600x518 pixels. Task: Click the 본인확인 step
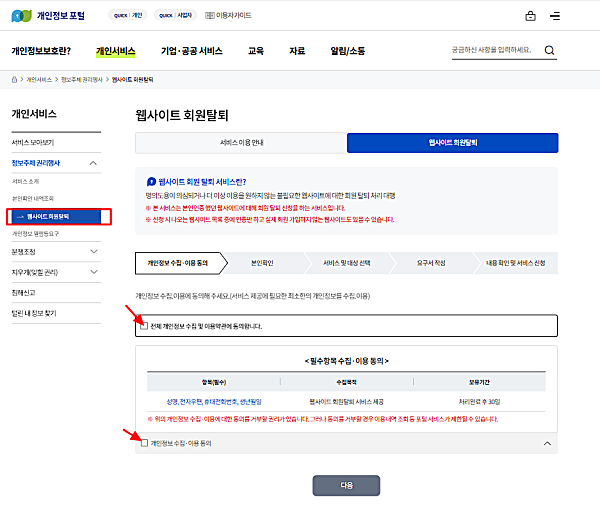click(262, 263)
